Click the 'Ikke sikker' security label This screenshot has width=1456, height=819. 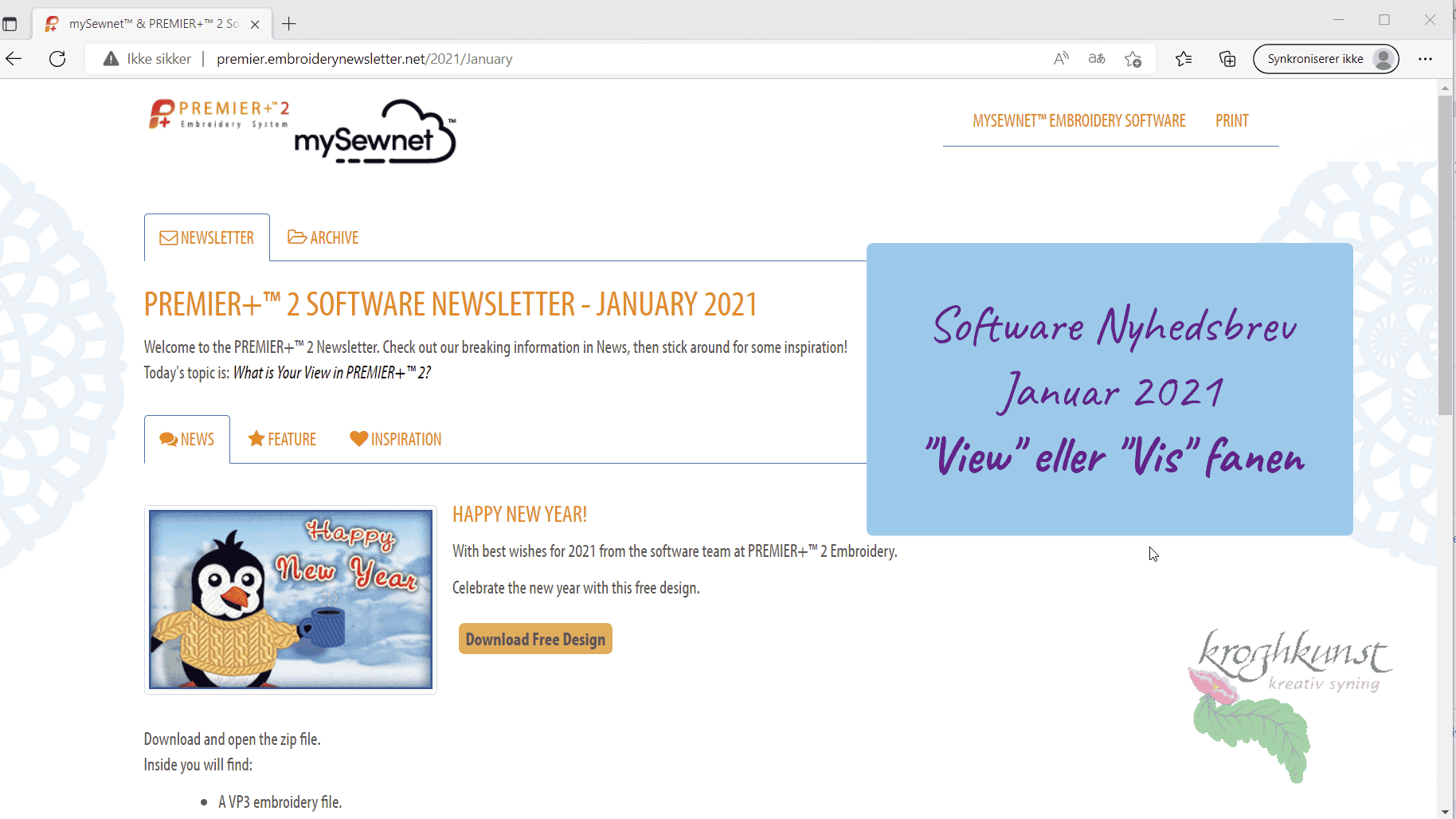(x=159, y=59)
